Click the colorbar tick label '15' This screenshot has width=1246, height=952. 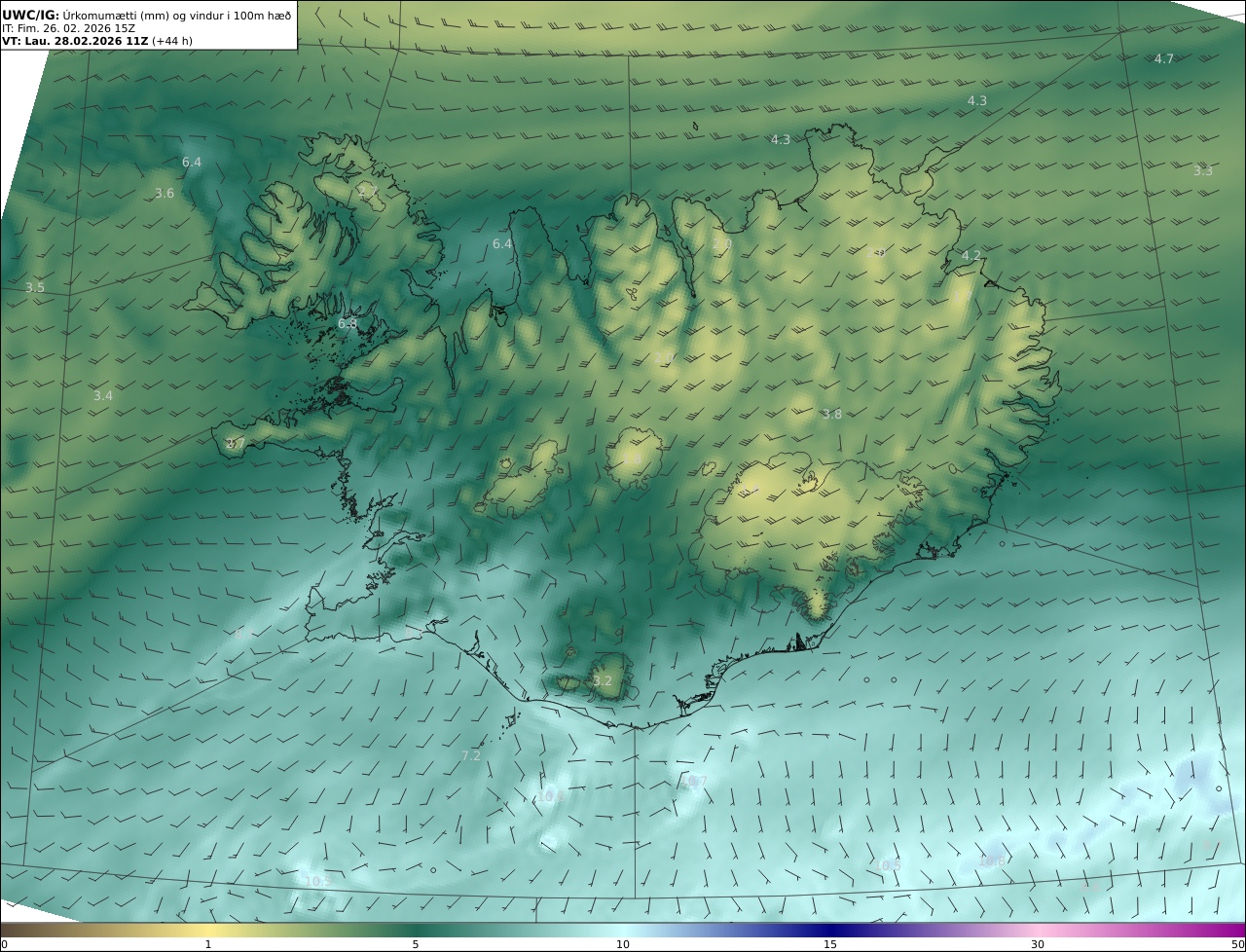coord(830,944)
